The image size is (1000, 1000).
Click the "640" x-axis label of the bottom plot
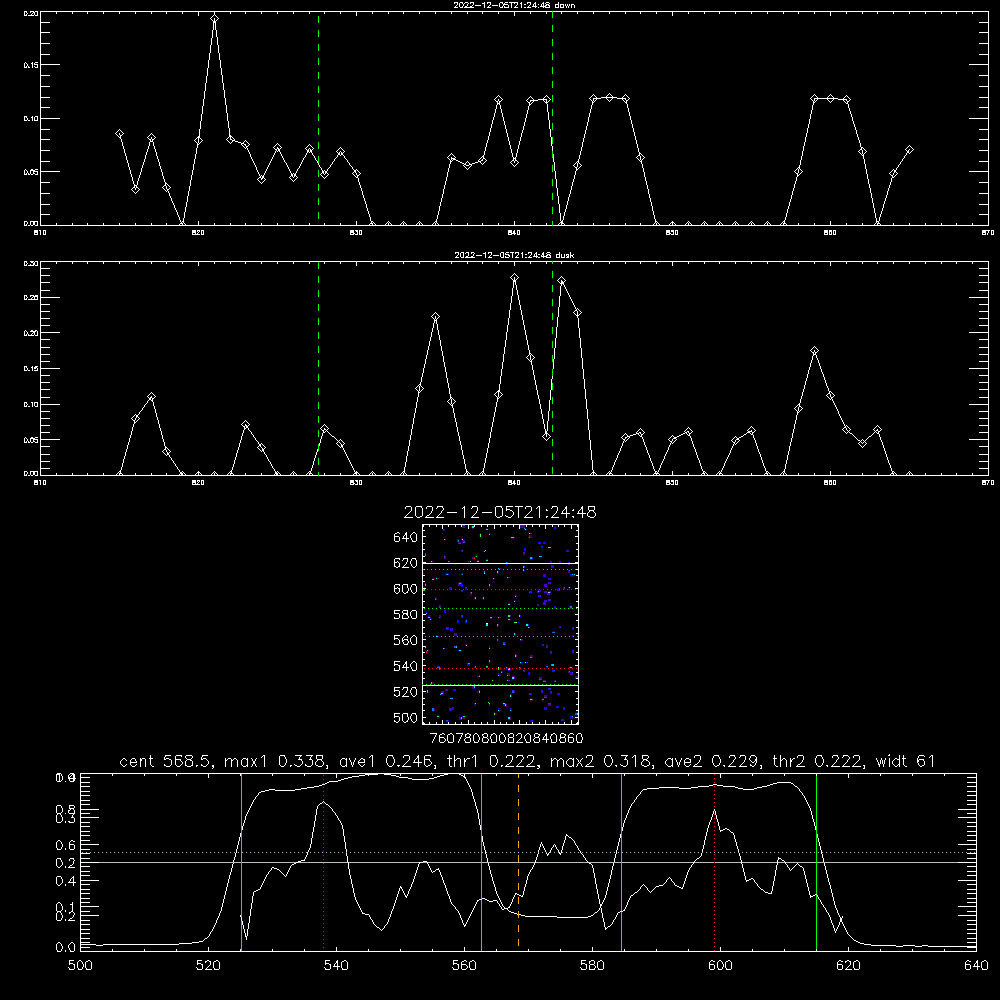point(976,966)
